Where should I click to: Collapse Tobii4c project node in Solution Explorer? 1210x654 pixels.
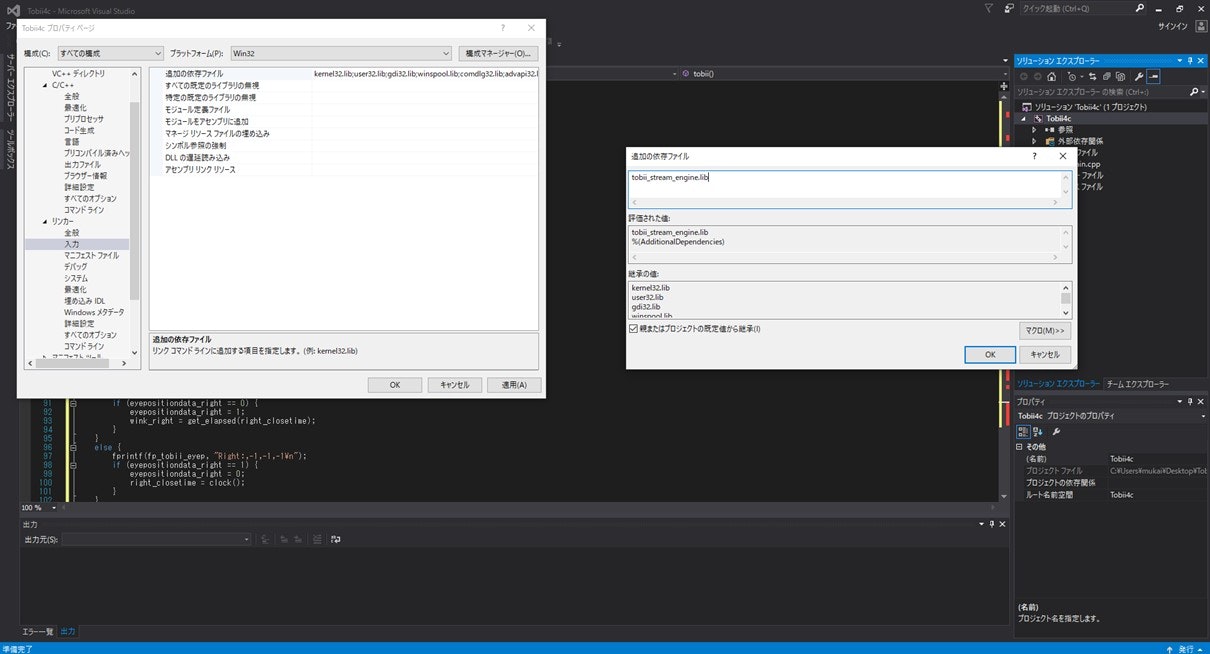click(1024, 118)
